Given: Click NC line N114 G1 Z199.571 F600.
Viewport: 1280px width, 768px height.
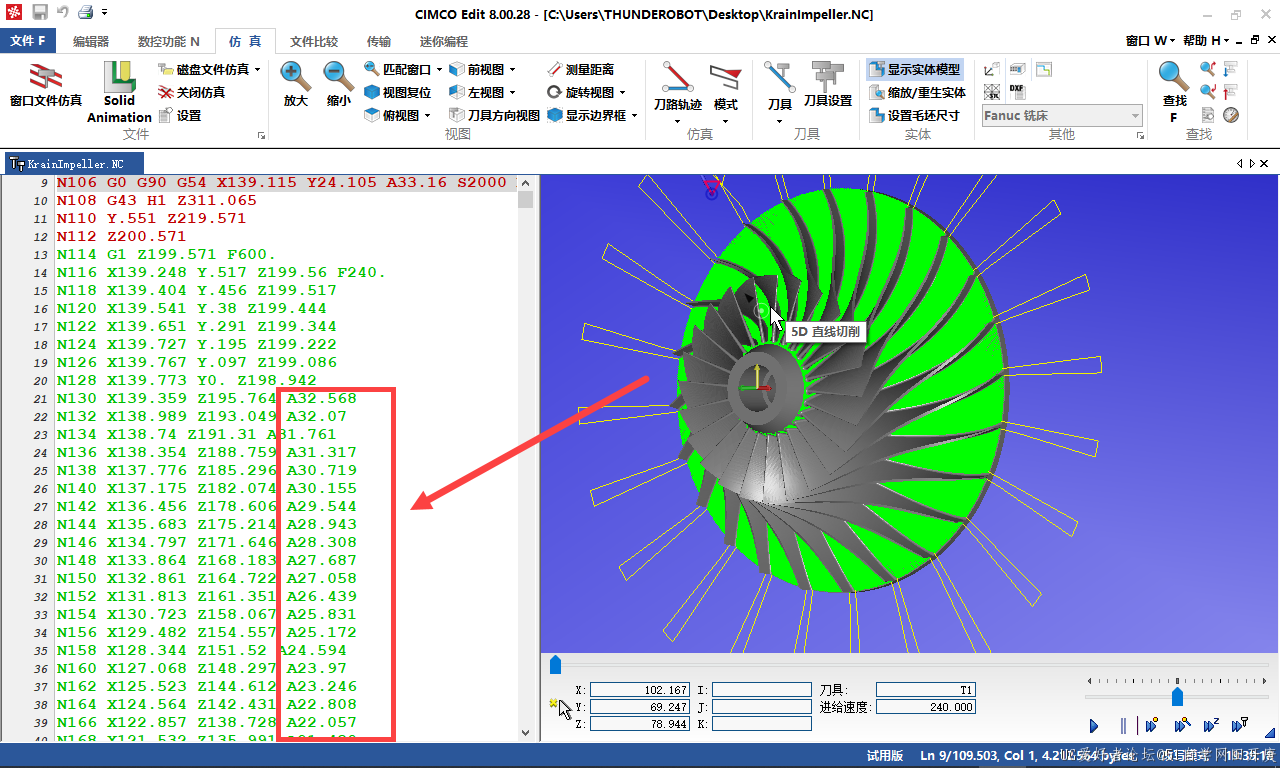Looking at the screenshot, I should [x=166, y=254].
